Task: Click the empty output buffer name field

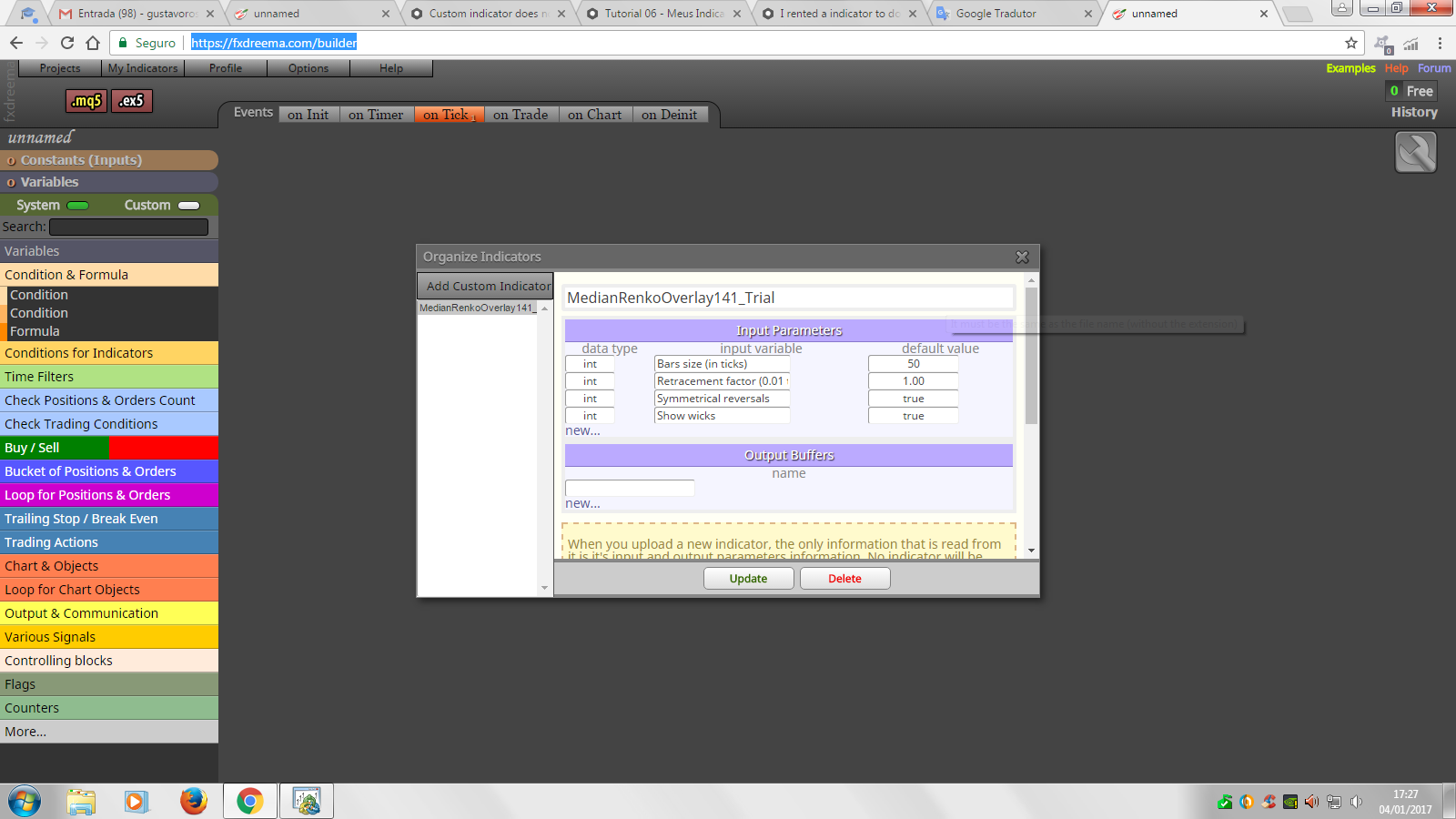Action: tap(630, 488)
